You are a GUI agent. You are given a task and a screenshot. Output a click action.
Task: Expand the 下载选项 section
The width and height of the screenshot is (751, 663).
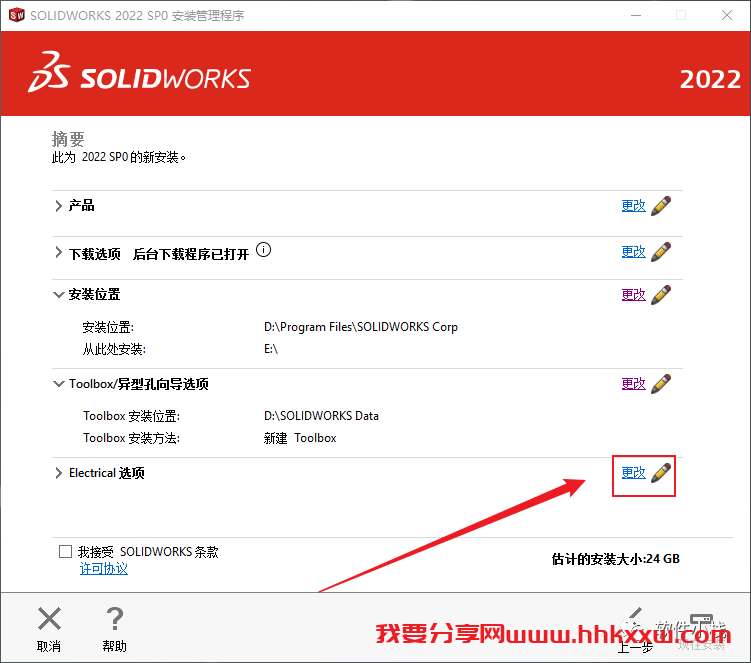[x=58, y=252]
